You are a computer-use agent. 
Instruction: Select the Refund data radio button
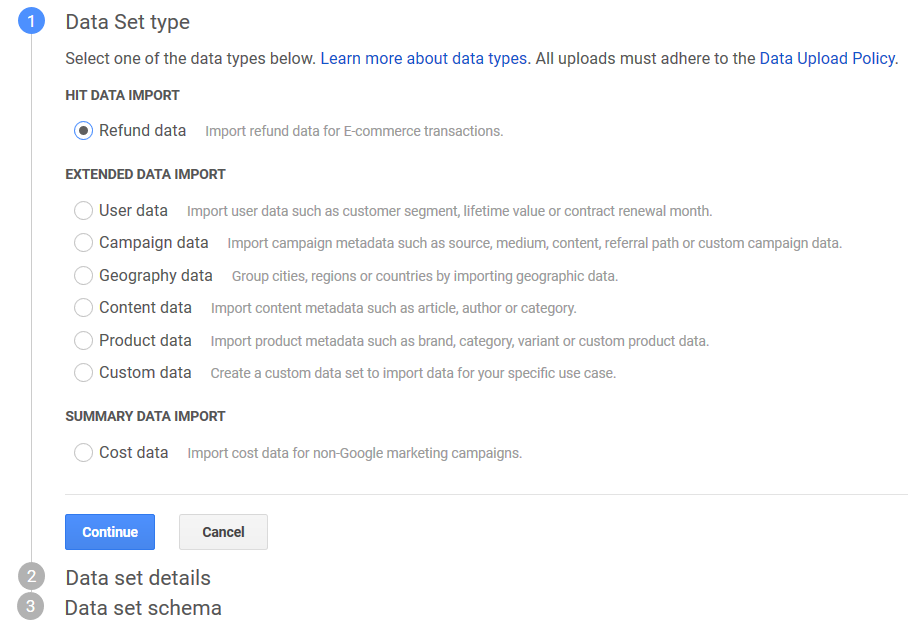coord(84,131)
